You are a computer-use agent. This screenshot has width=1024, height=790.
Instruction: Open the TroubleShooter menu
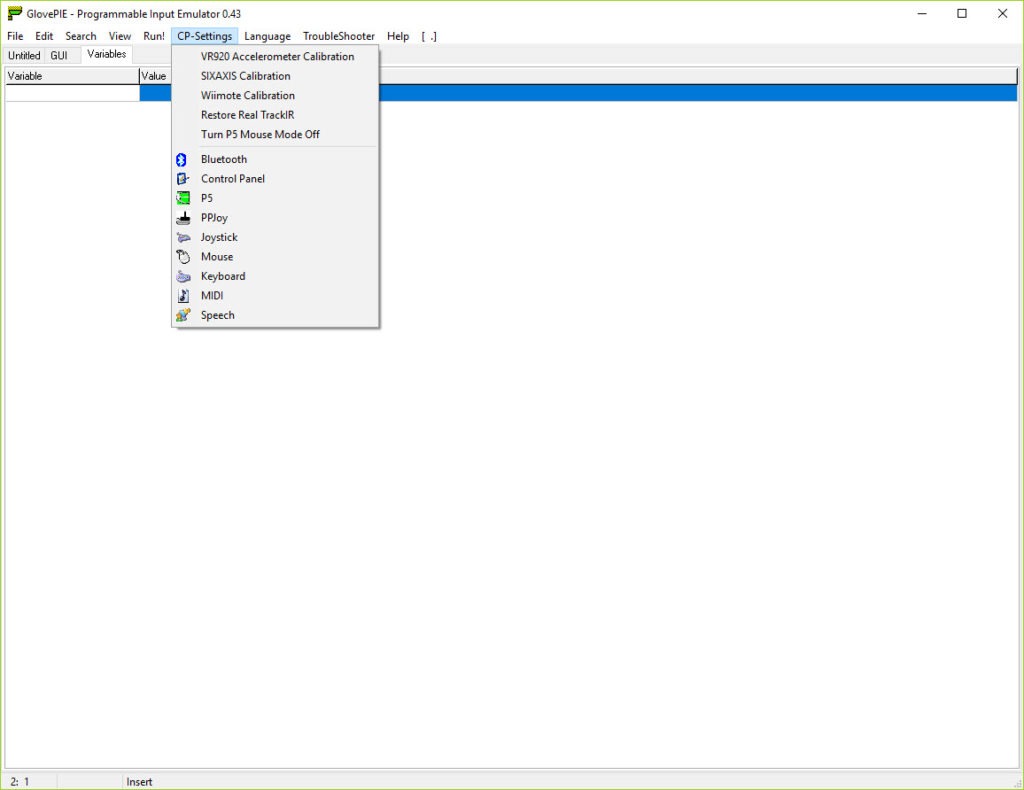click(x=339, y=37)
